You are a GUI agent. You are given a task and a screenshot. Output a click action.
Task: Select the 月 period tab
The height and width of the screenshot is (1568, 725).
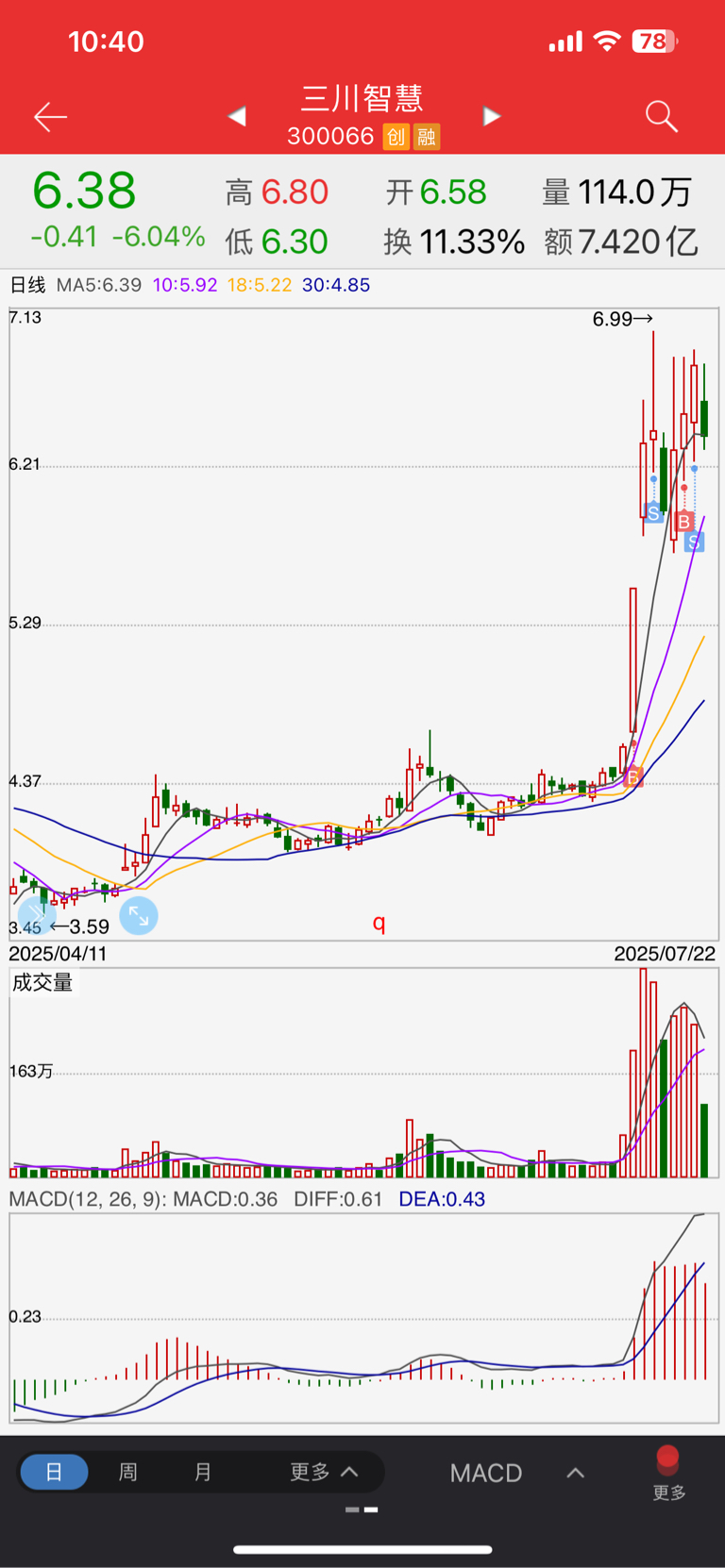tap(203, 1472)
